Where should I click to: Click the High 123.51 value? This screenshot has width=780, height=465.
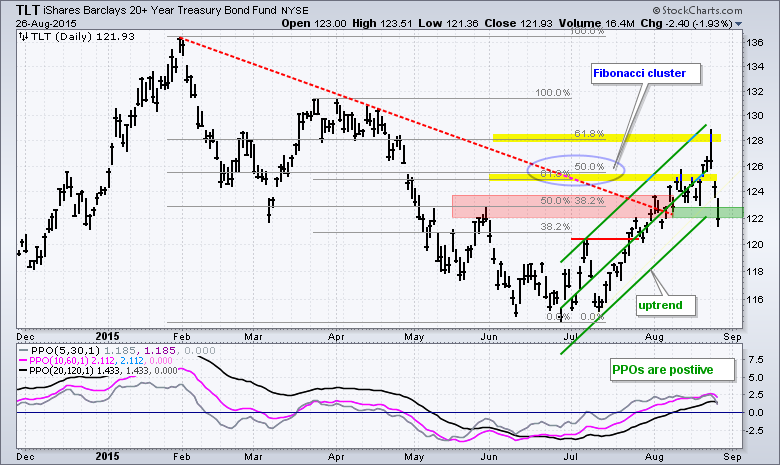coord(382,23)
